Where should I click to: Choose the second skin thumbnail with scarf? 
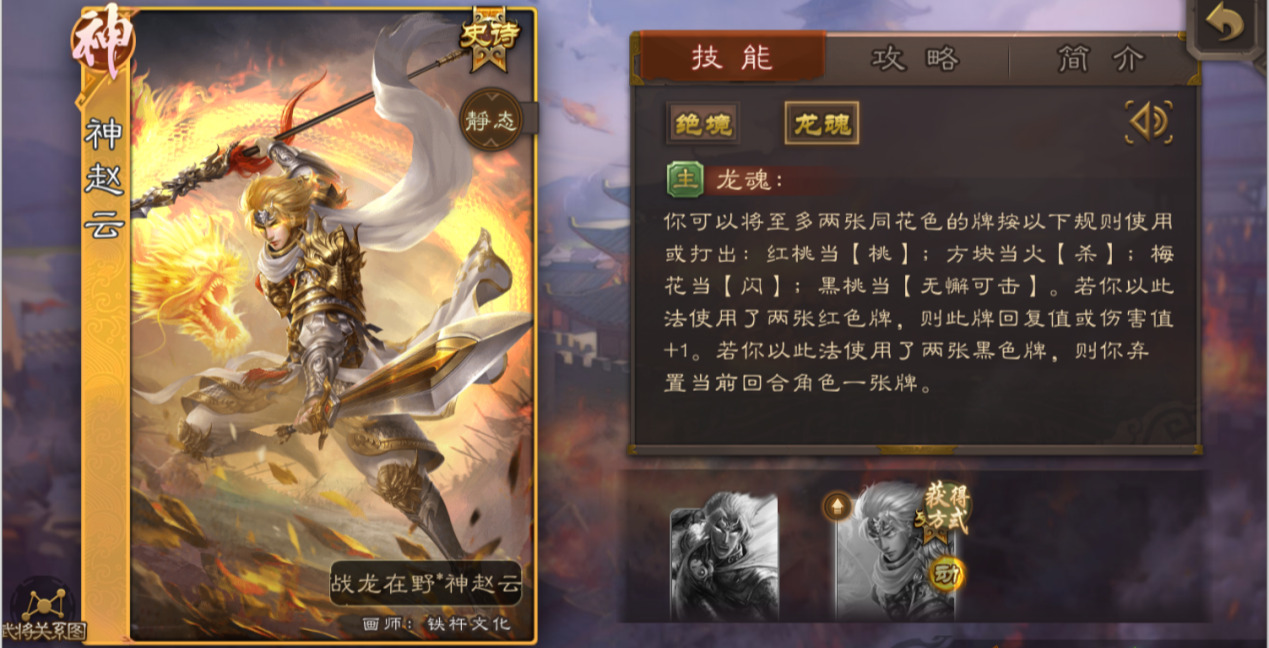pyautogui.click(x=895, y=557)
